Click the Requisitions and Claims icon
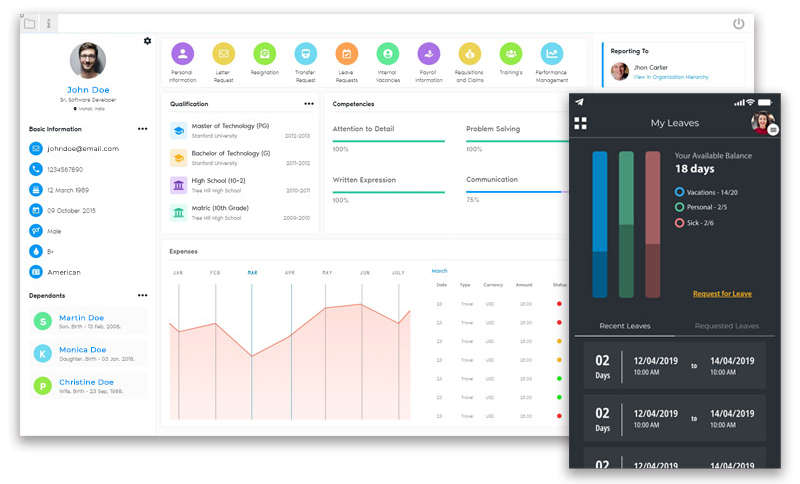 [469, 54]
